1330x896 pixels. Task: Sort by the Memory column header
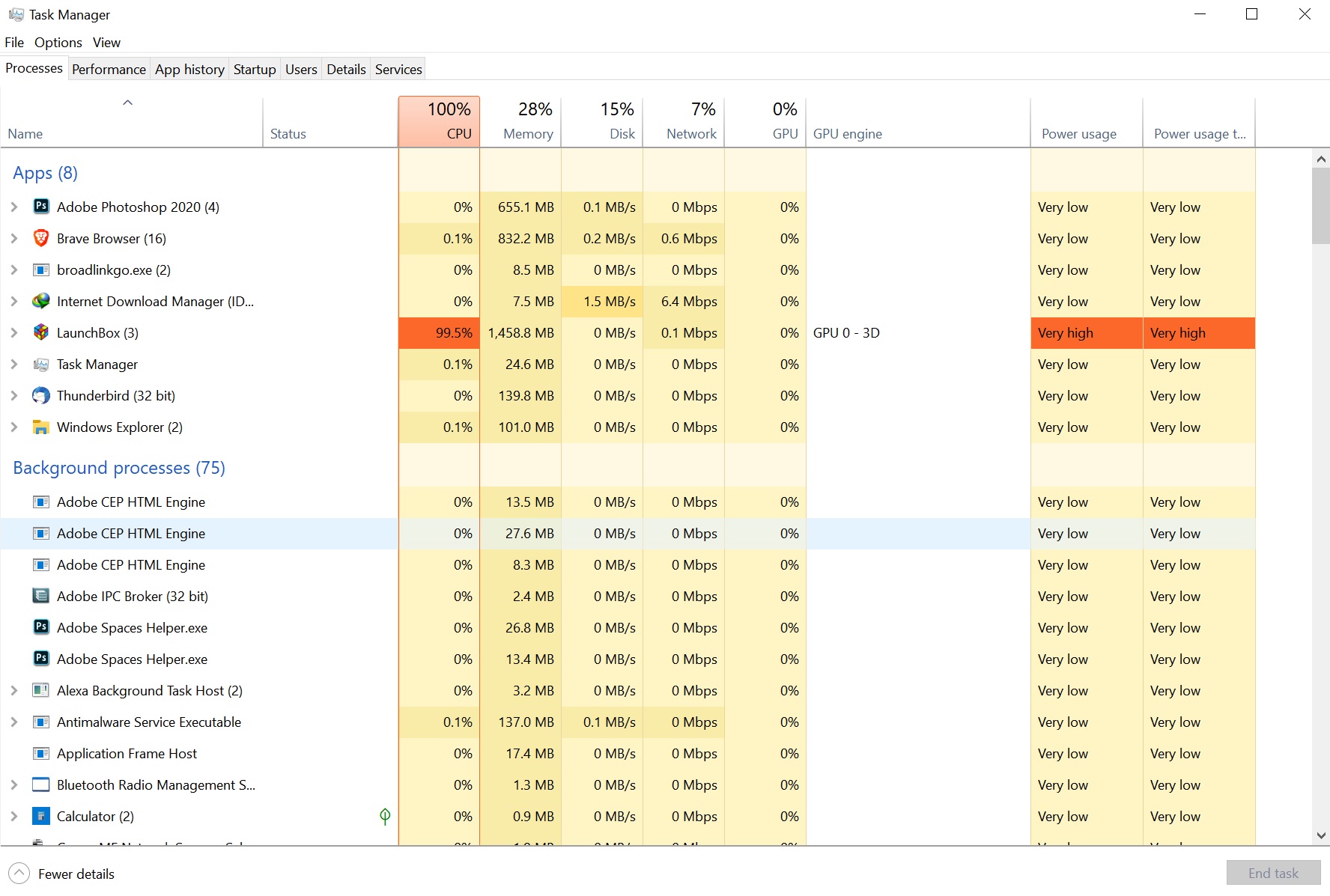tap(520, 121)
